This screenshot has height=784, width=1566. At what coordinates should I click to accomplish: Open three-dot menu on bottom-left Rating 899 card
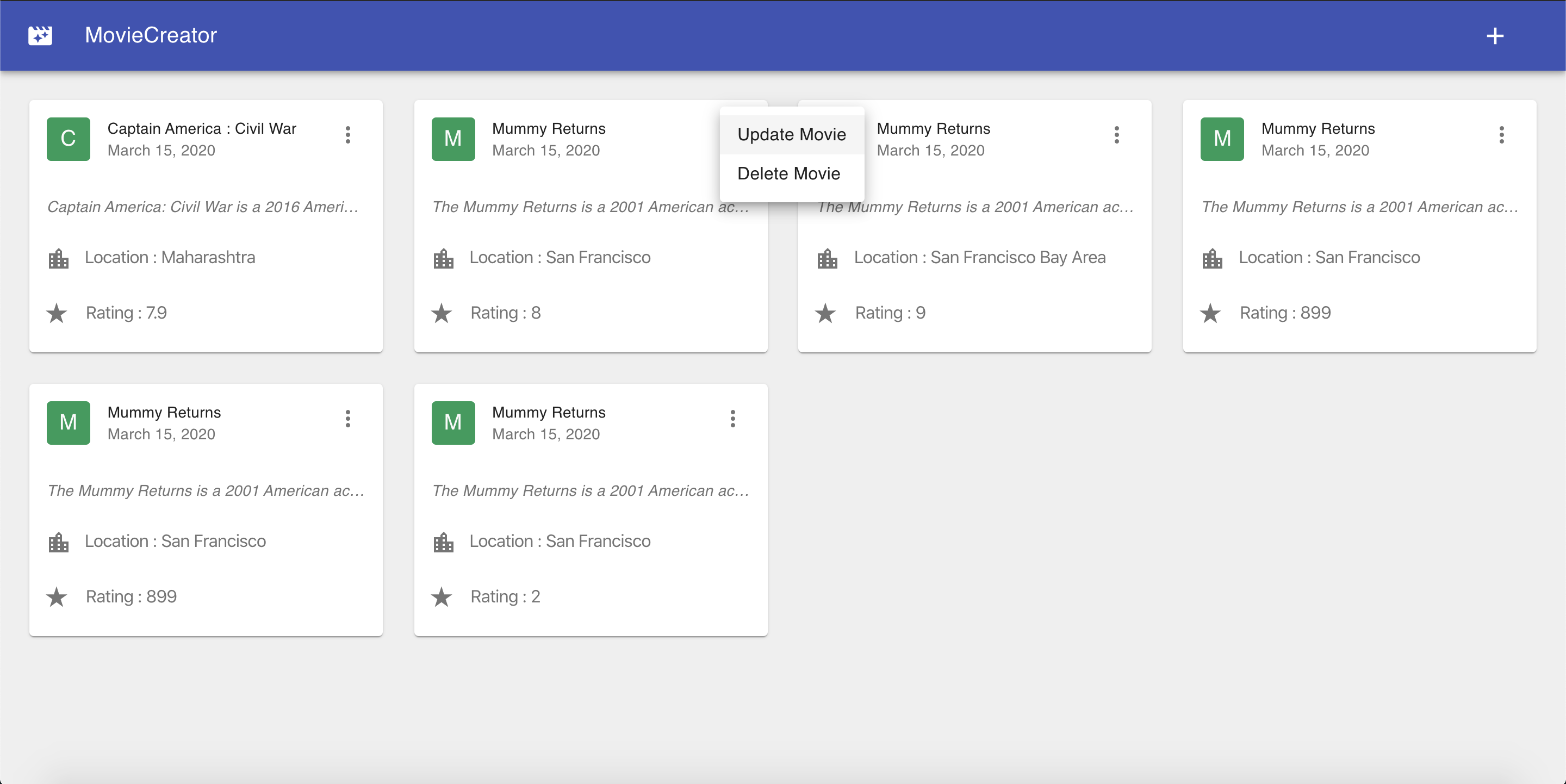[348, 419]
